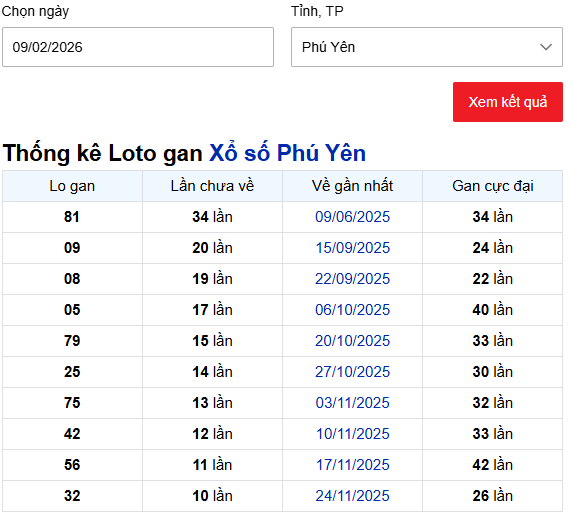Click the date input field 09/02/2026
The width and height of the screenshot is (571, 521).
(x=138, y=47)
